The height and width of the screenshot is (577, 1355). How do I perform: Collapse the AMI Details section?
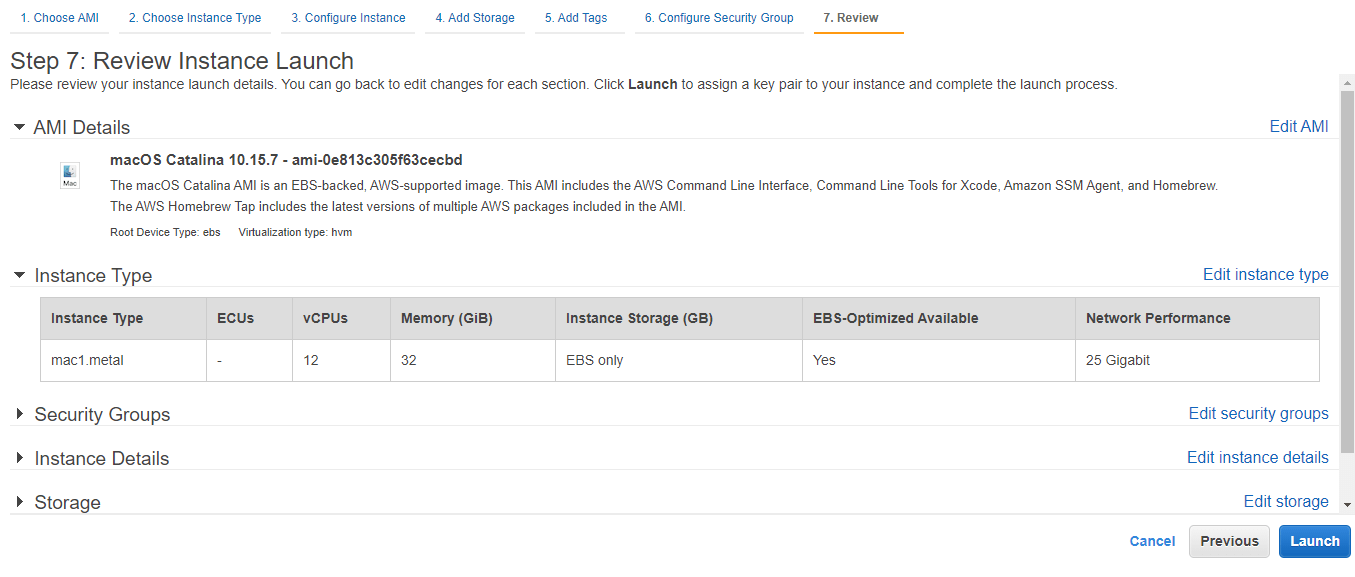19,128
